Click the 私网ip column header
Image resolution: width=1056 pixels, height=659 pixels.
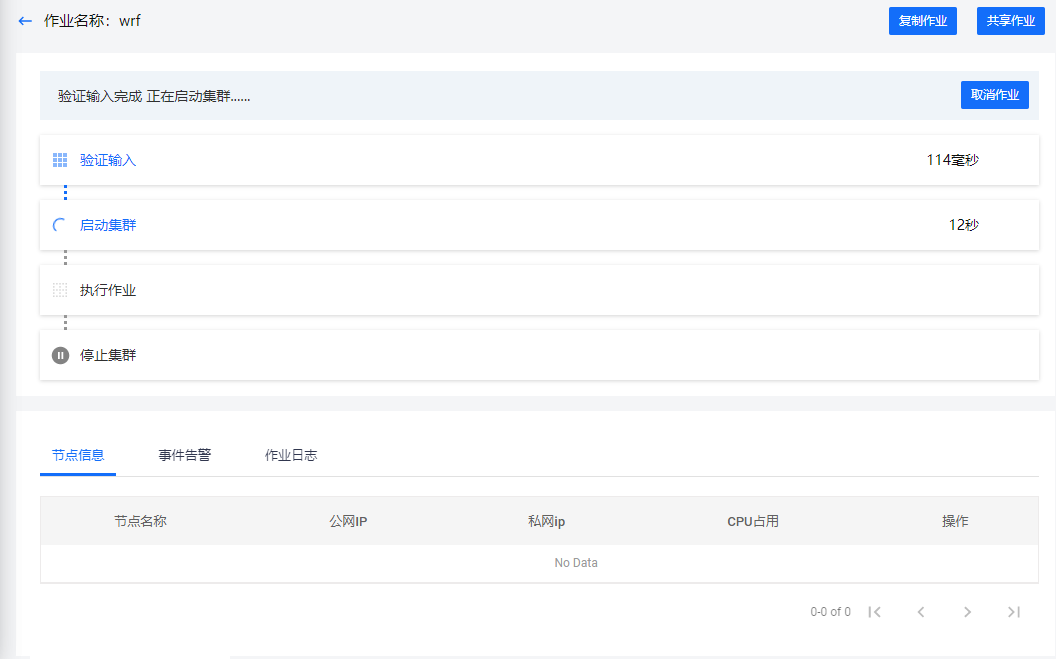(x=546, y=521)
